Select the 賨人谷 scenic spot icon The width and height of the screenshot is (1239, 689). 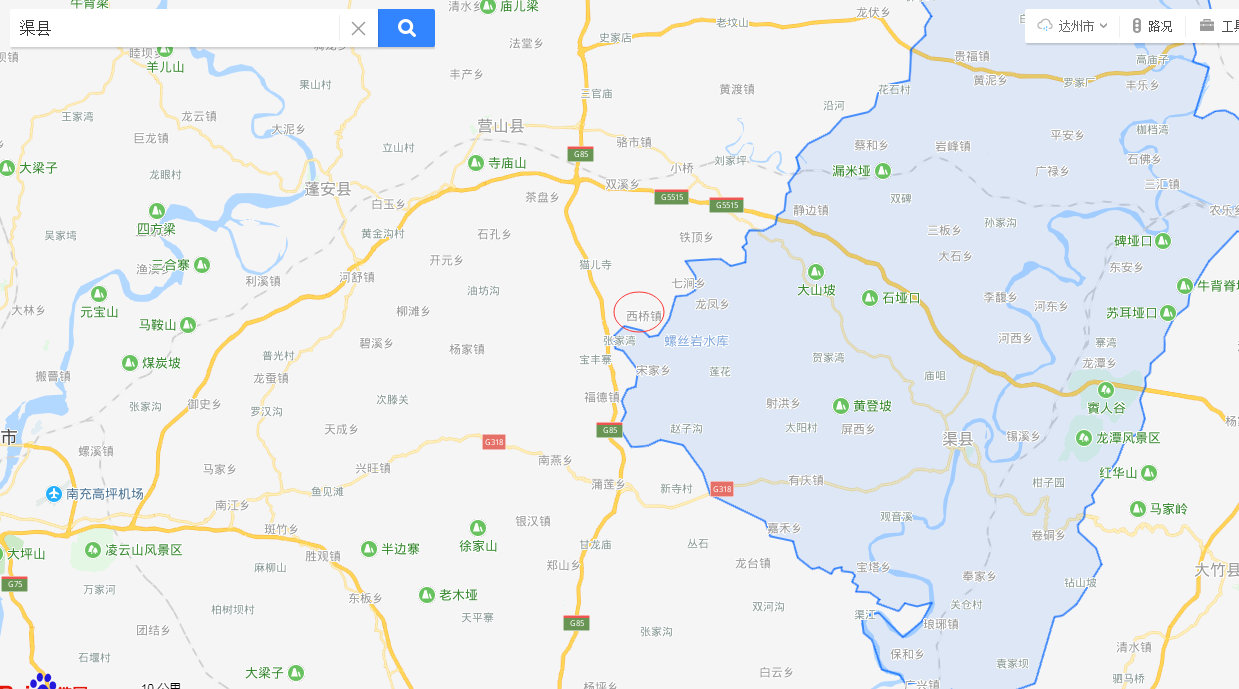point(1106,390)
